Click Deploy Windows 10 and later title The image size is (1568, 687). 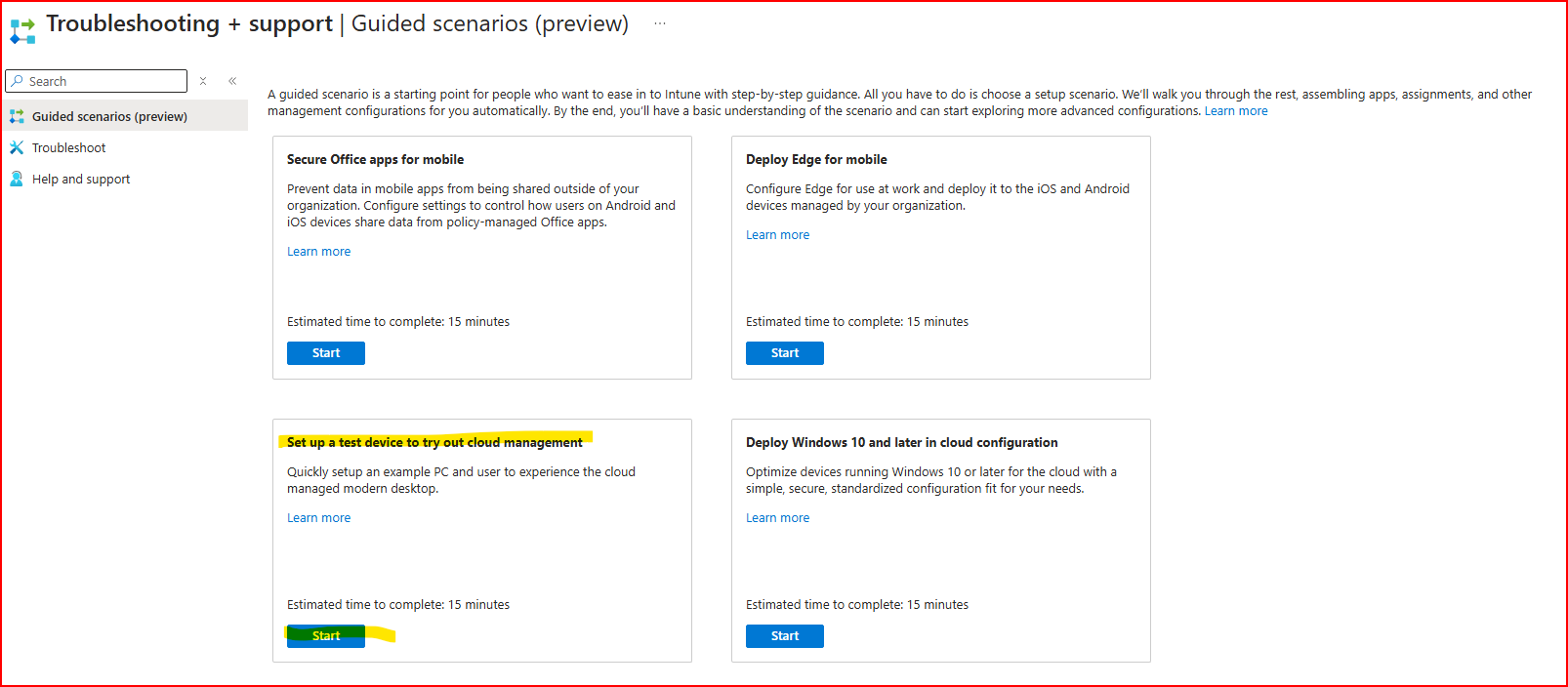[x=901, y=443]
